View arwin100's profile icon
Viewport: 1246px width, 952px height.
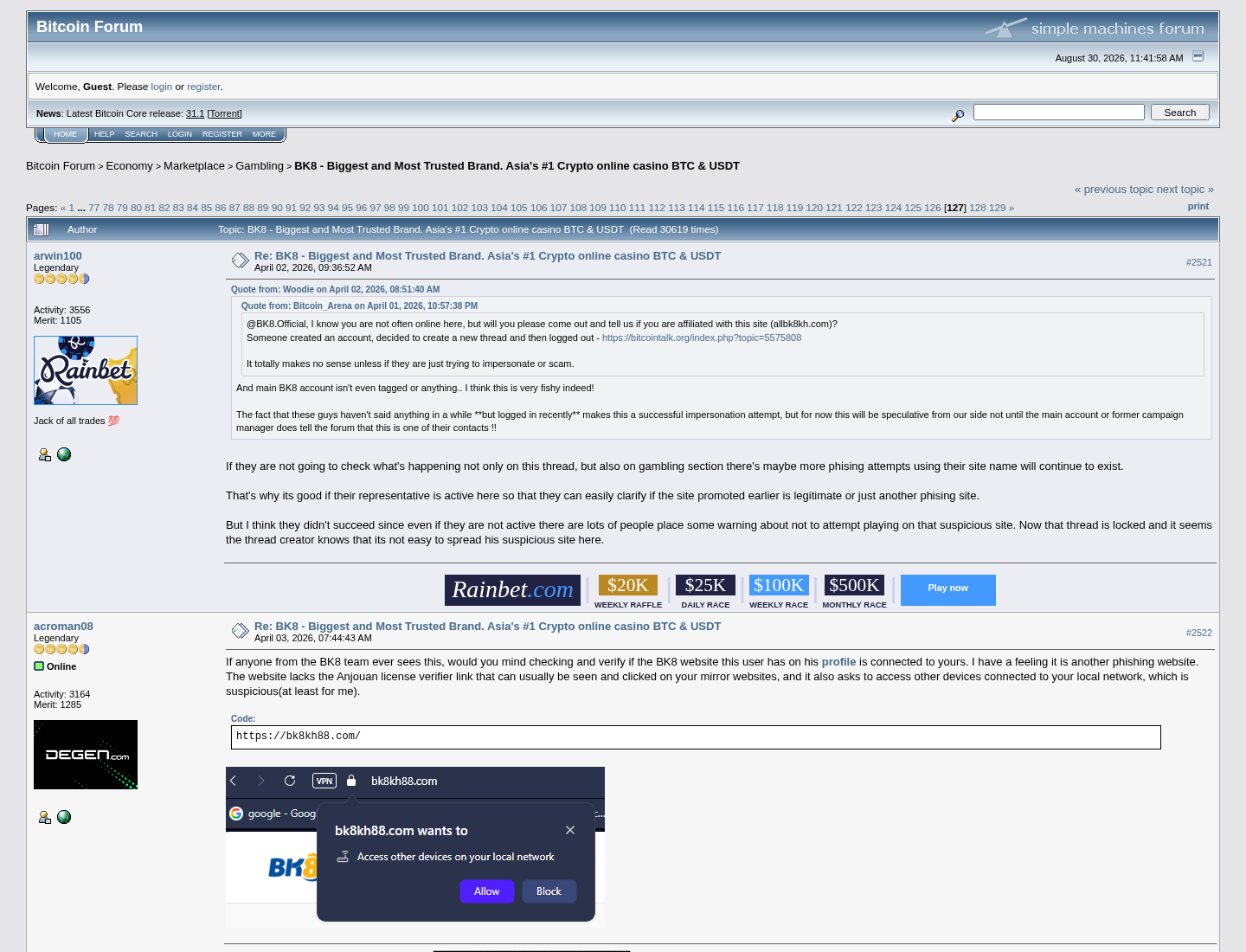(45, 454)
